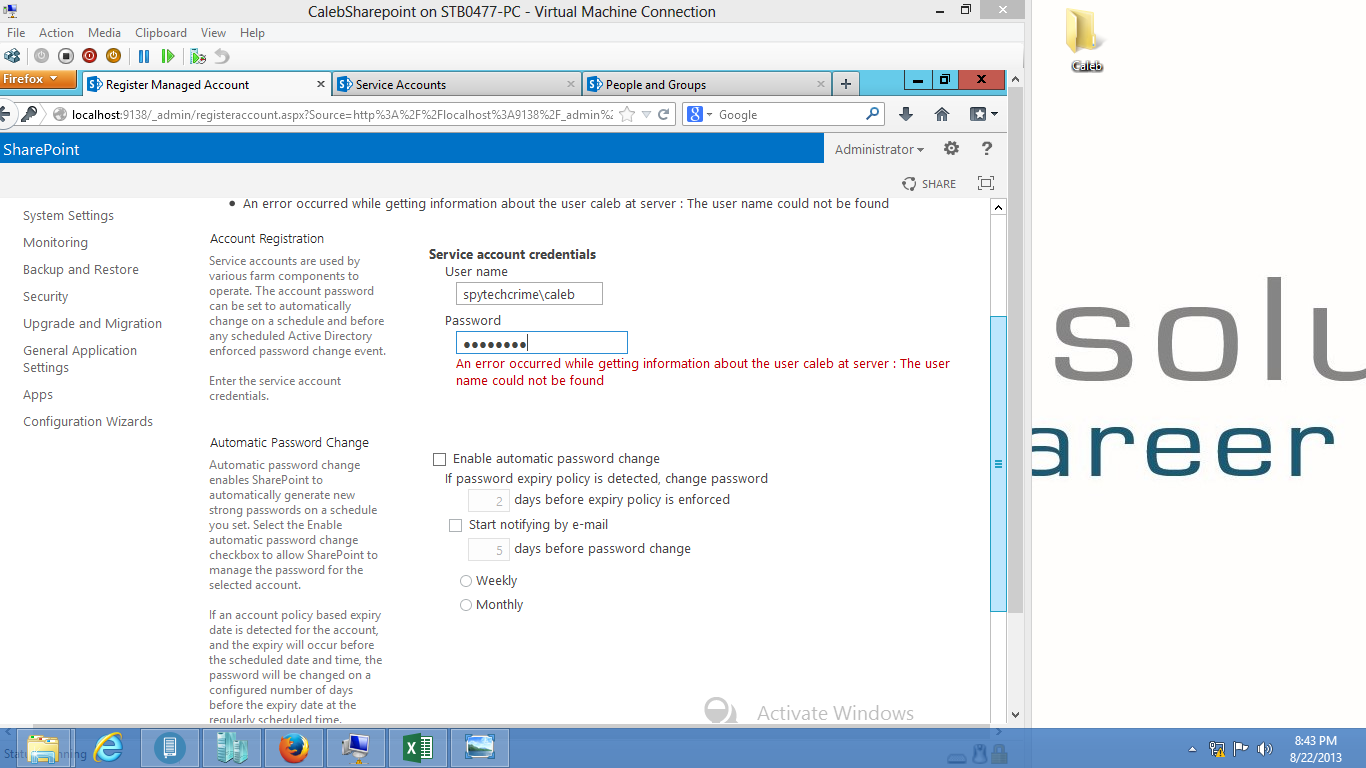The height and width of the screenshot is (768, 1366).
Task: Switch to the People and Groups tab
Action: pyautogui.click(x=706, y=84)
